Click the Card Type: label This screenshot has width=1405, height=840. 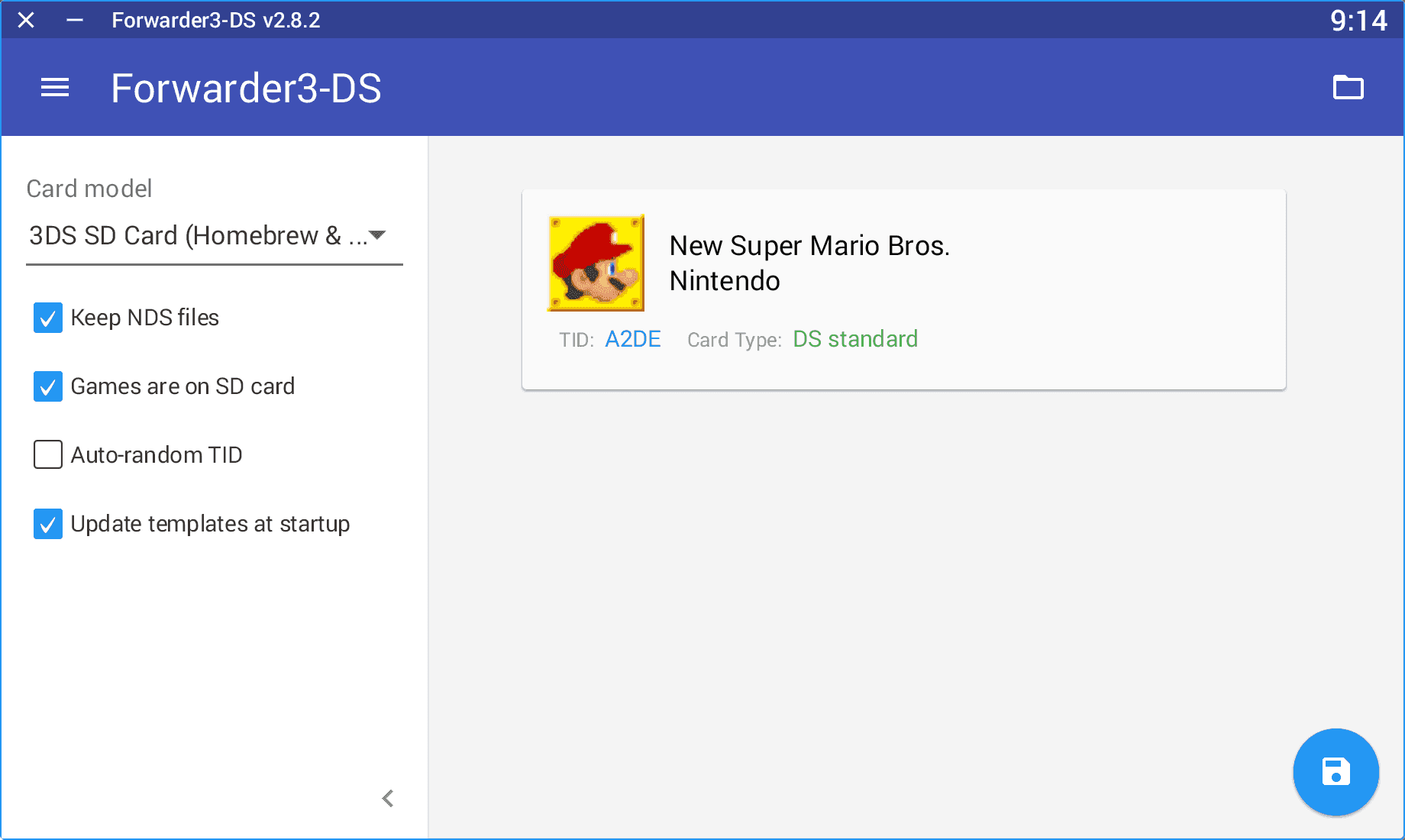pos(735,340)
